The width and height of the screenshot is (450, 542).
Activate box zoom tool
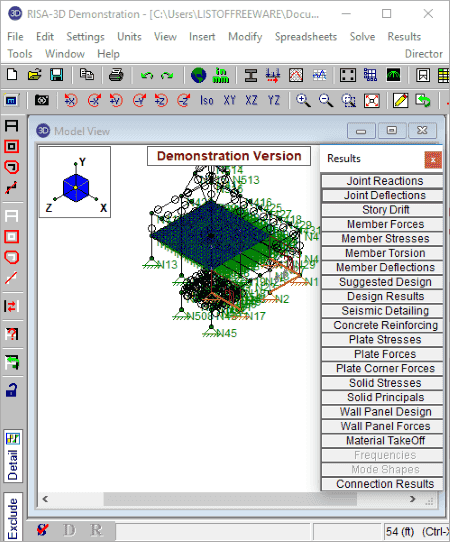tap(348, 101)
